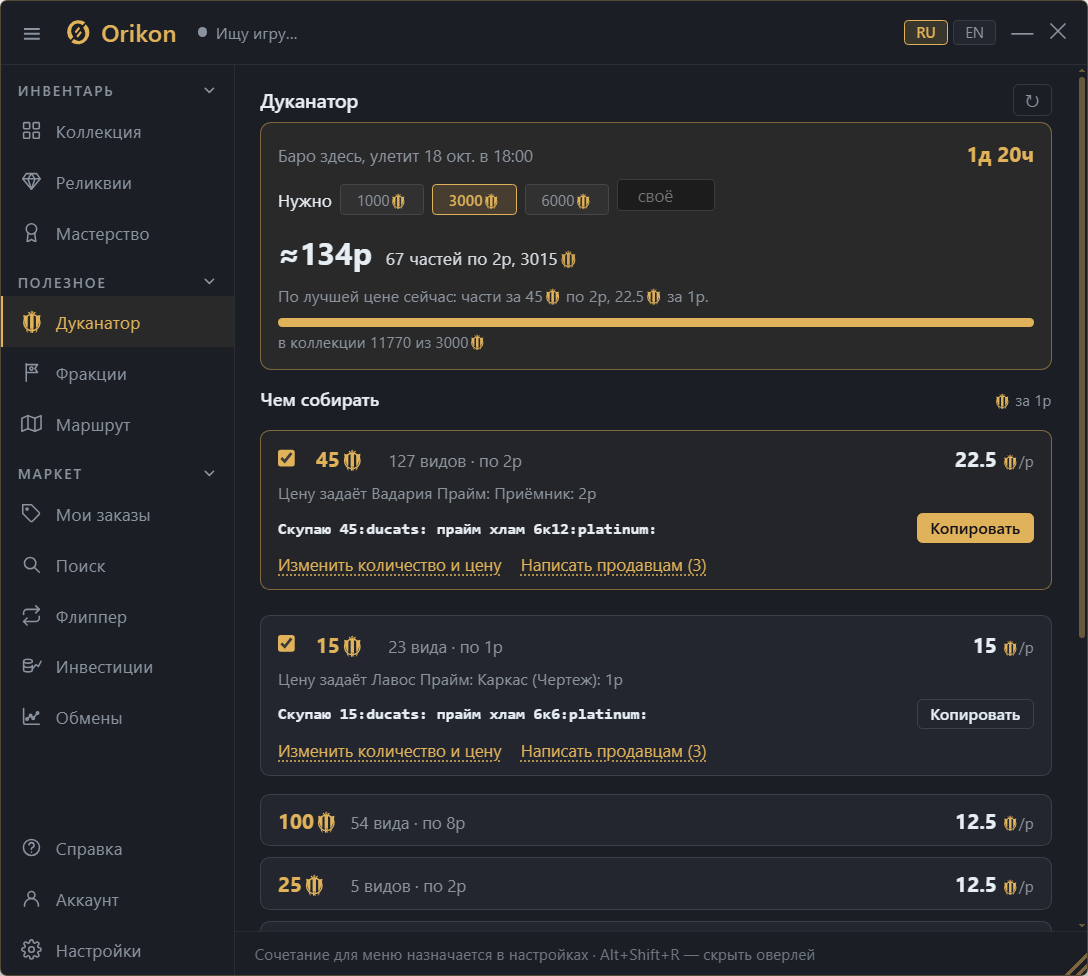Open Мои заказы
This screenshot has height=976, width=1088.
point(117,515)
